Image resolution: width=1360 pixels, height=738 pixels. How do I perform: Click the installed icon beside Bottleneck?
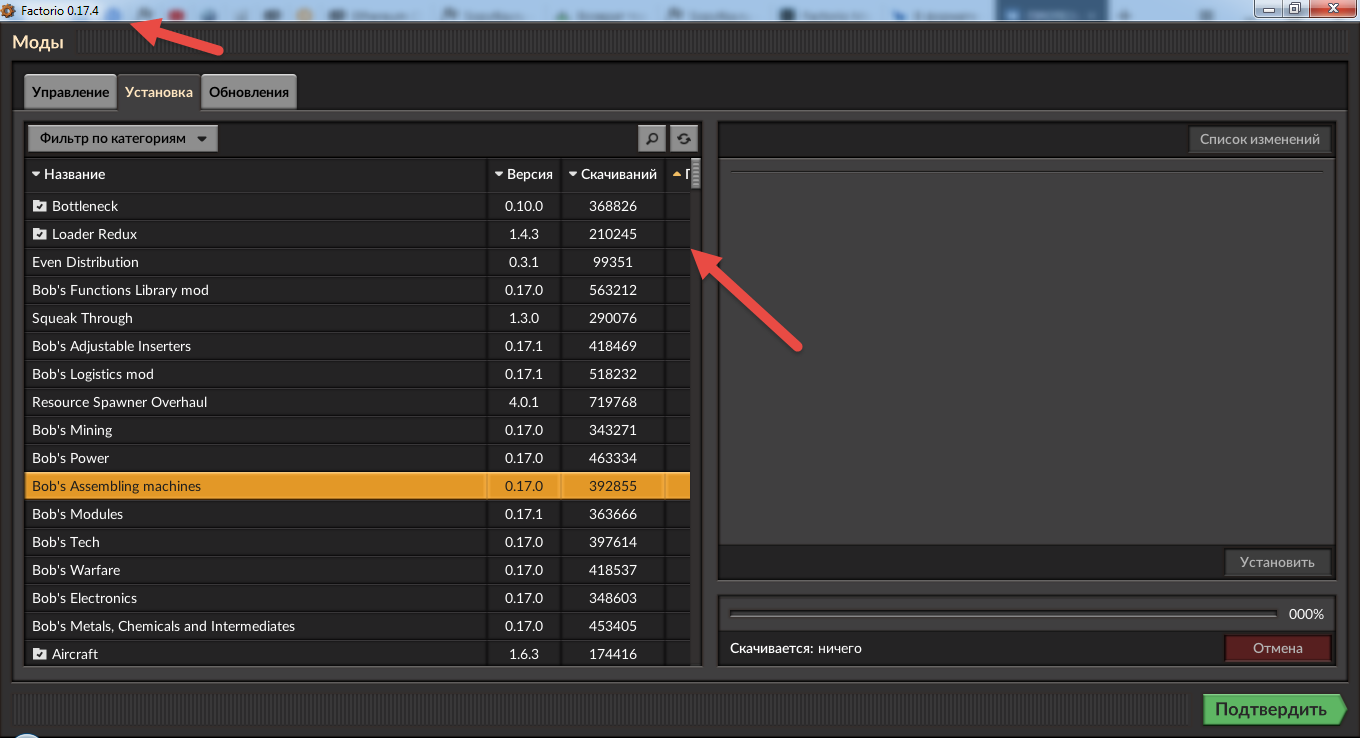point(40,206)
